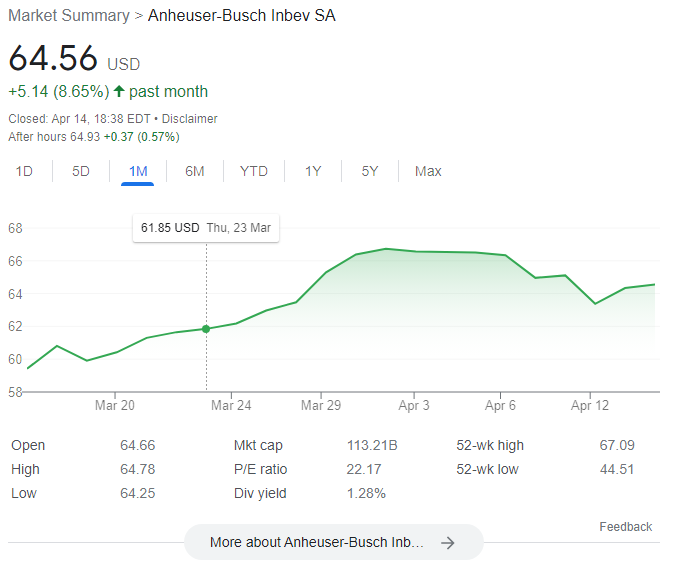Click the 61.85 USD Thu, 23 Mar tooltip
The height and width of the screenshot is (571, 695).
coord(206,228)
